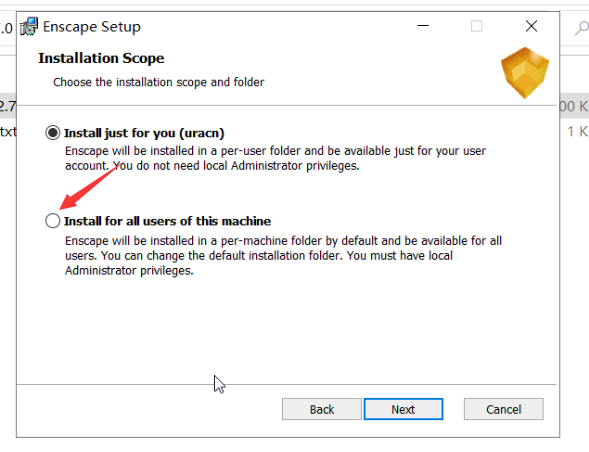Click the Enscape Setup title text
Screen dimensions: 589x452
92,27
